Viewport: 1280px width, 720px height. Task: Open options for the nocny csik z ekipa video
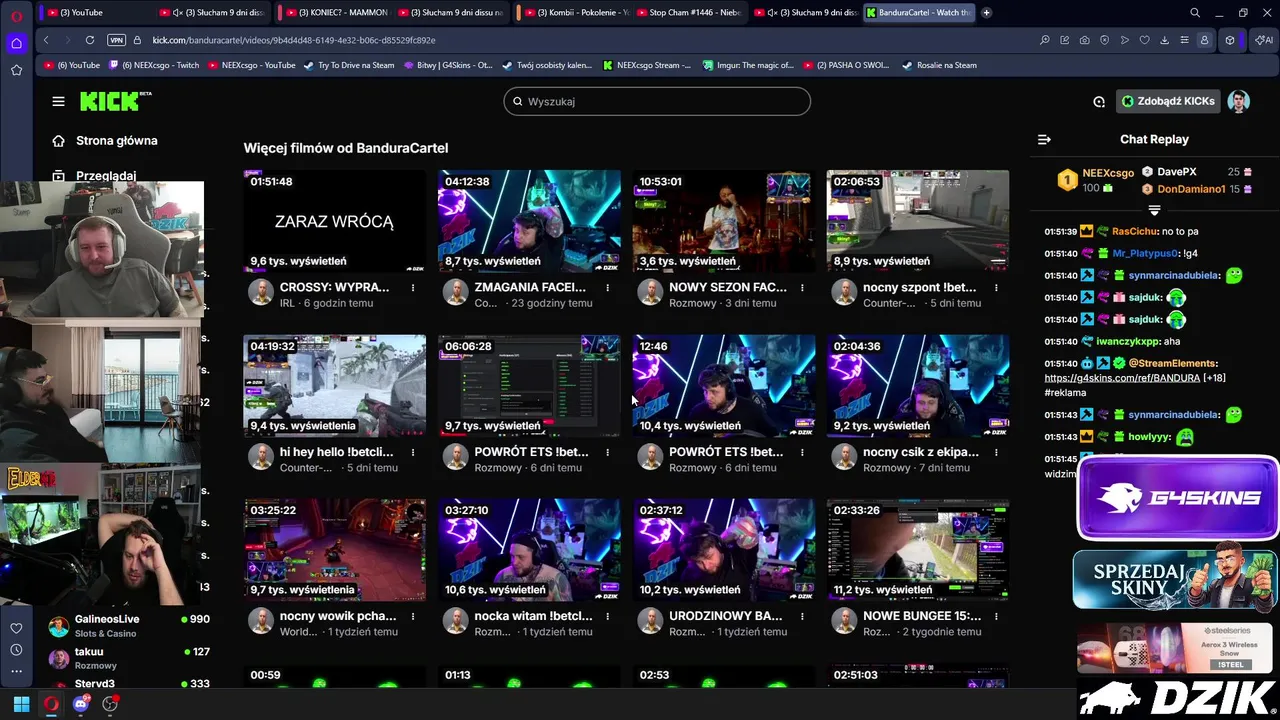click(996, 452)
